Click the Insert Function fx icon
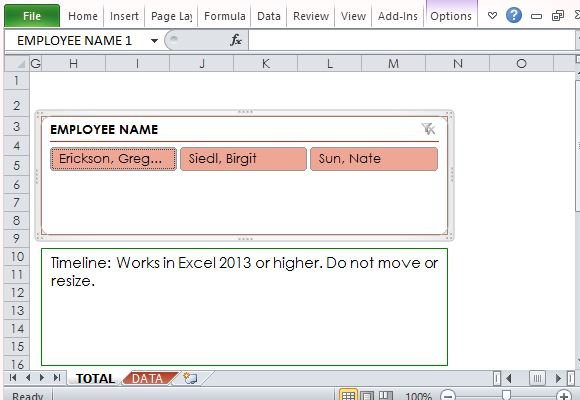 coord(236,40)
